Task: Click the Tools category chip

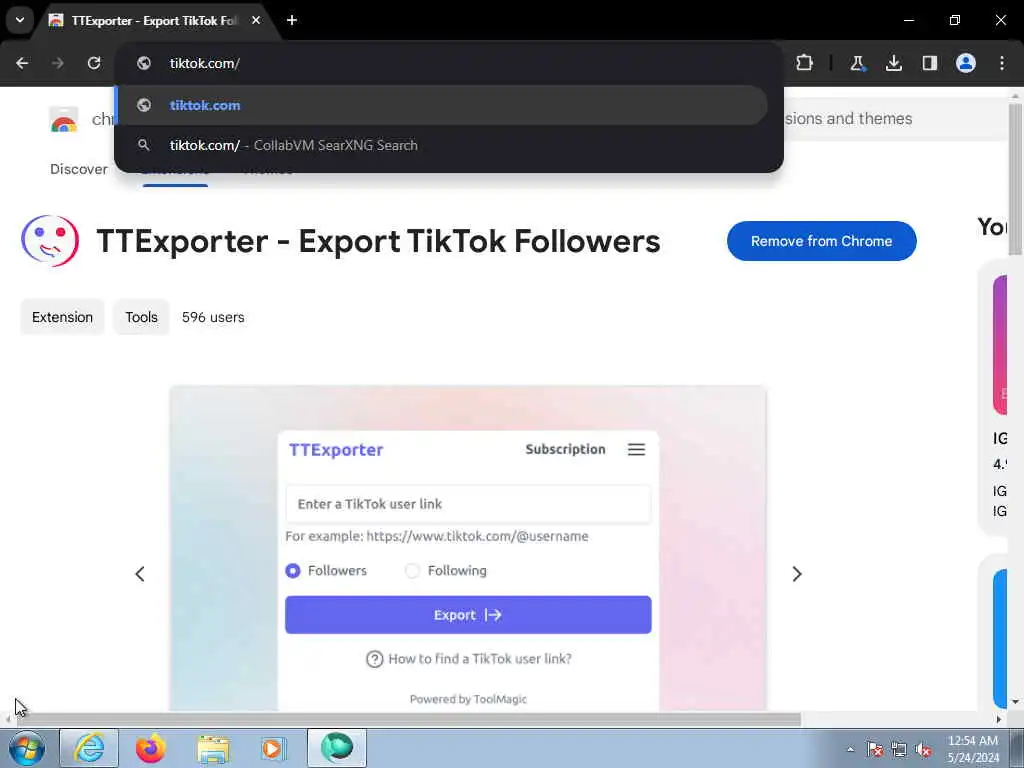Action: click(142, 317)
